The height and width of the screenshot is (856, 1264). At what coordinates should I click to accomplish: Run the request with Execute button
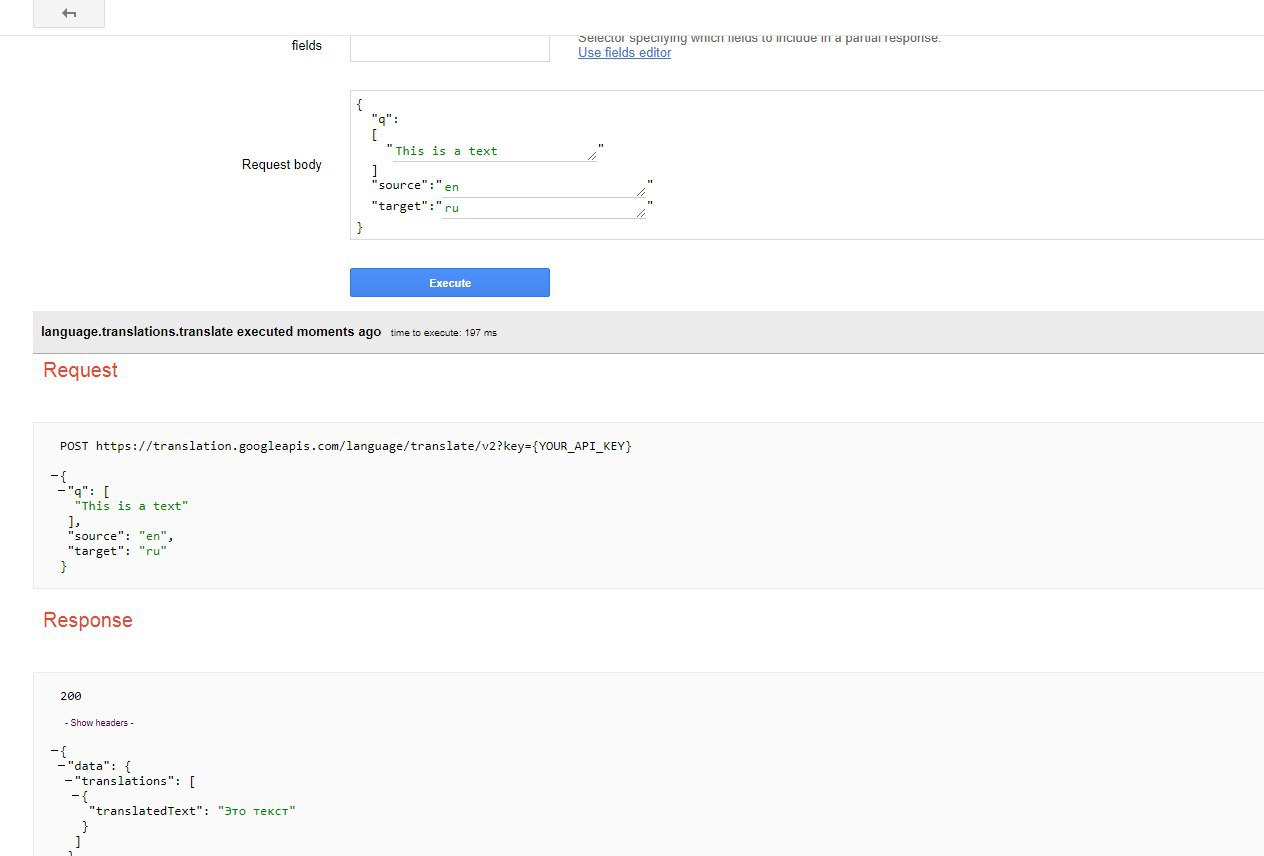pos(450,283)
